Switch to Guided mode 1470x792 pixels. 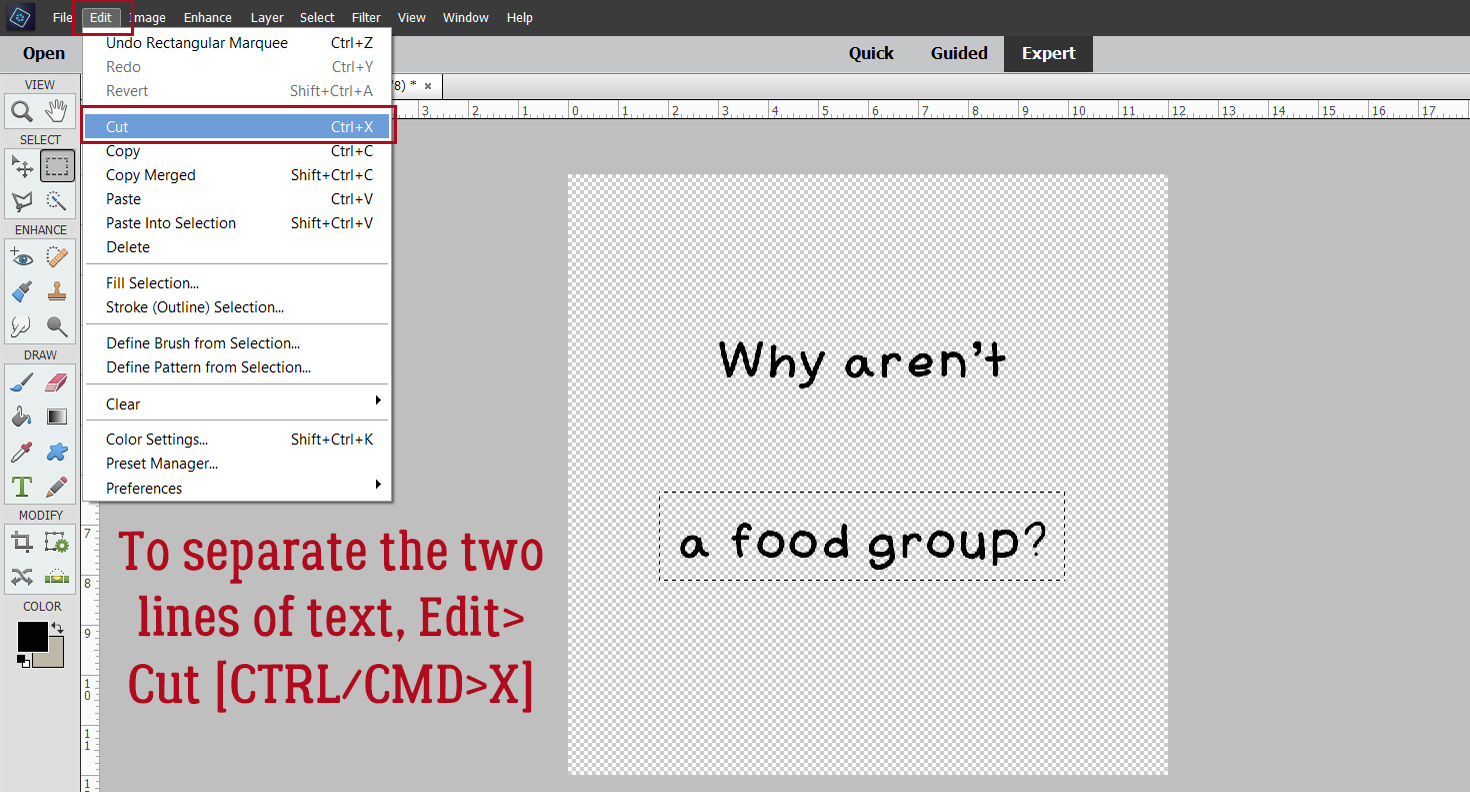959,54
